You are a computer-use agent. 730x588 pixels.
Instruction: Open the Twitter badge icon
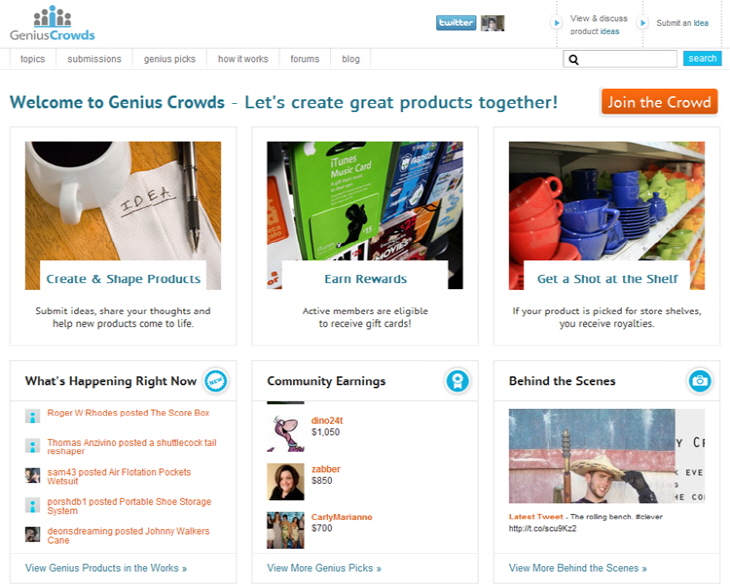point(456,22)
